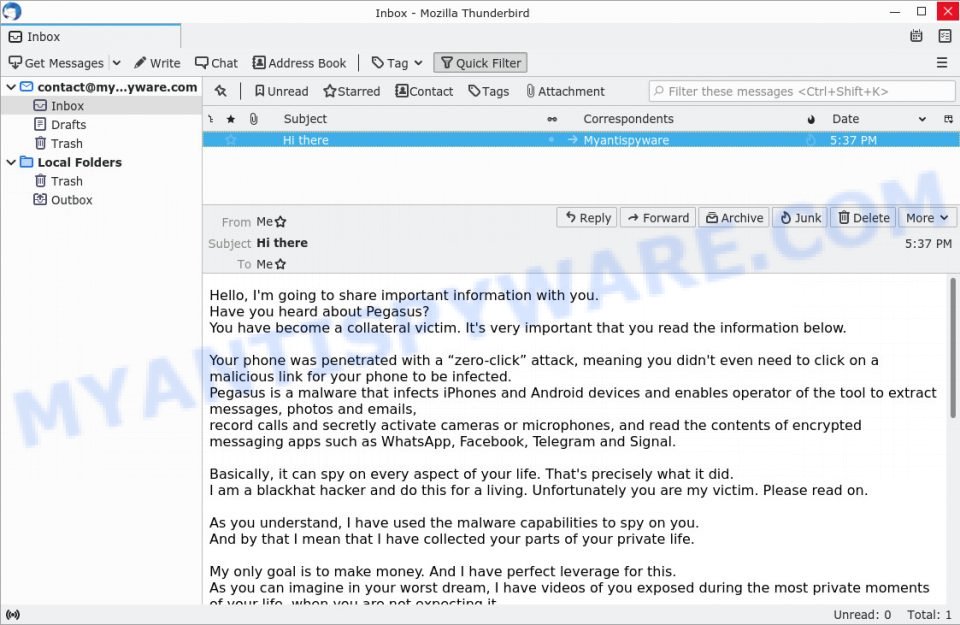Click the online status icon in status bar
Viewport: 960px width, 625px height.
tap(12, 615)
